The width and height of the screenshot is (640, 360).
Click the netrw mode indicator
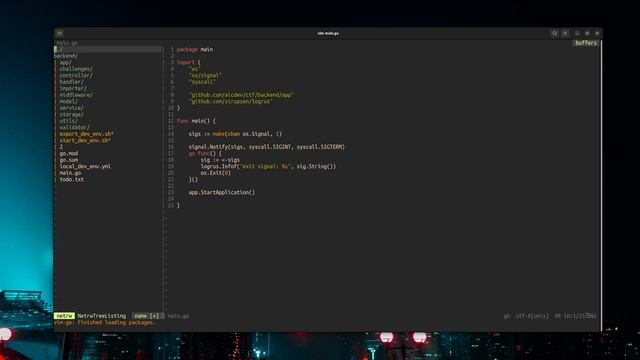point(64,316)
